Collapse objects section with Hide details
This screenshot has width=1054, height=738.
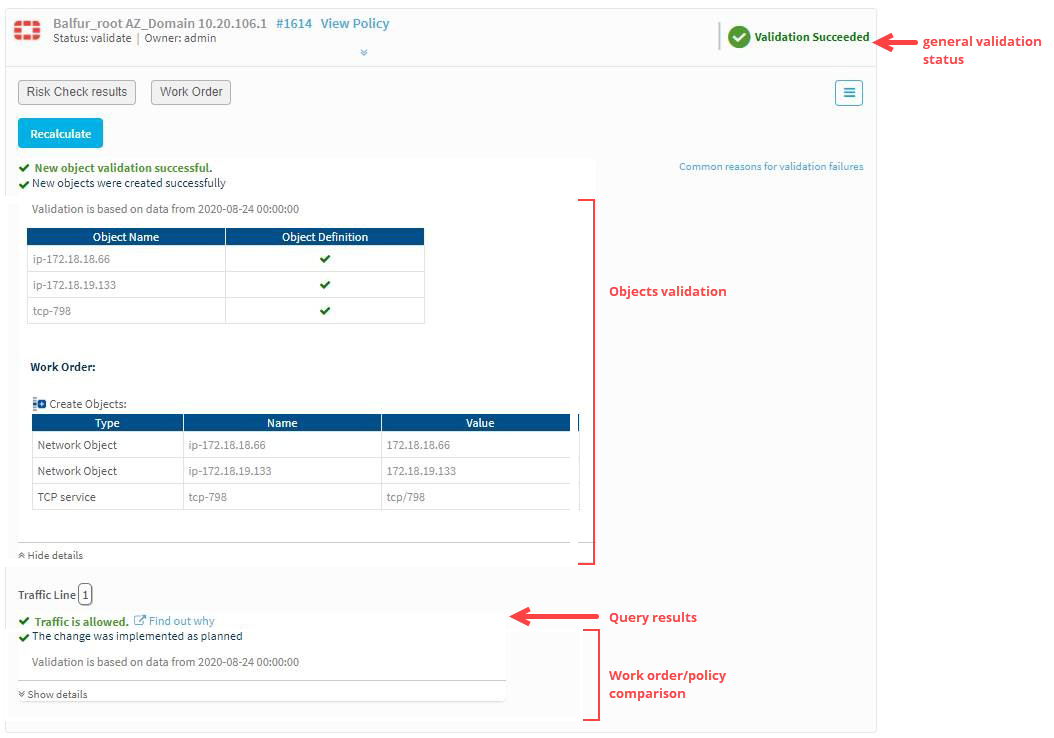[51, 555]
